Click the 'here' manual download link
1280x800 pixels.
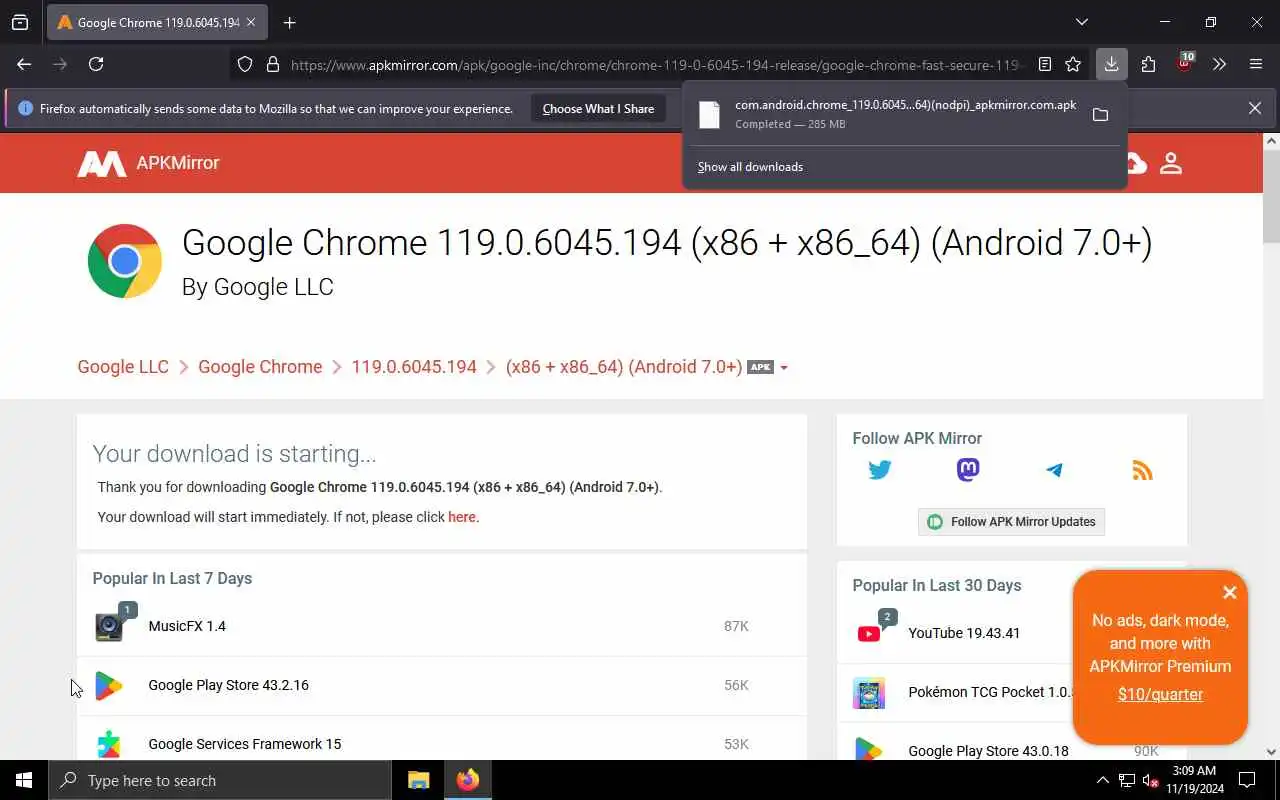[x=462, y=517]
